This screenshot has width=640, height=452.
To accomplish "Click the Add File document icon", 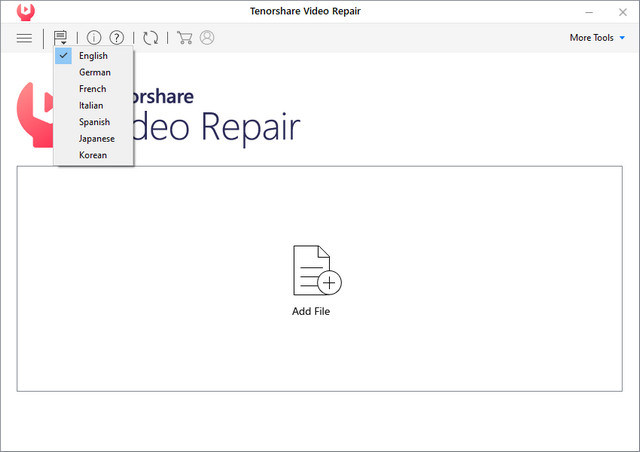I will tap(317, 270).
